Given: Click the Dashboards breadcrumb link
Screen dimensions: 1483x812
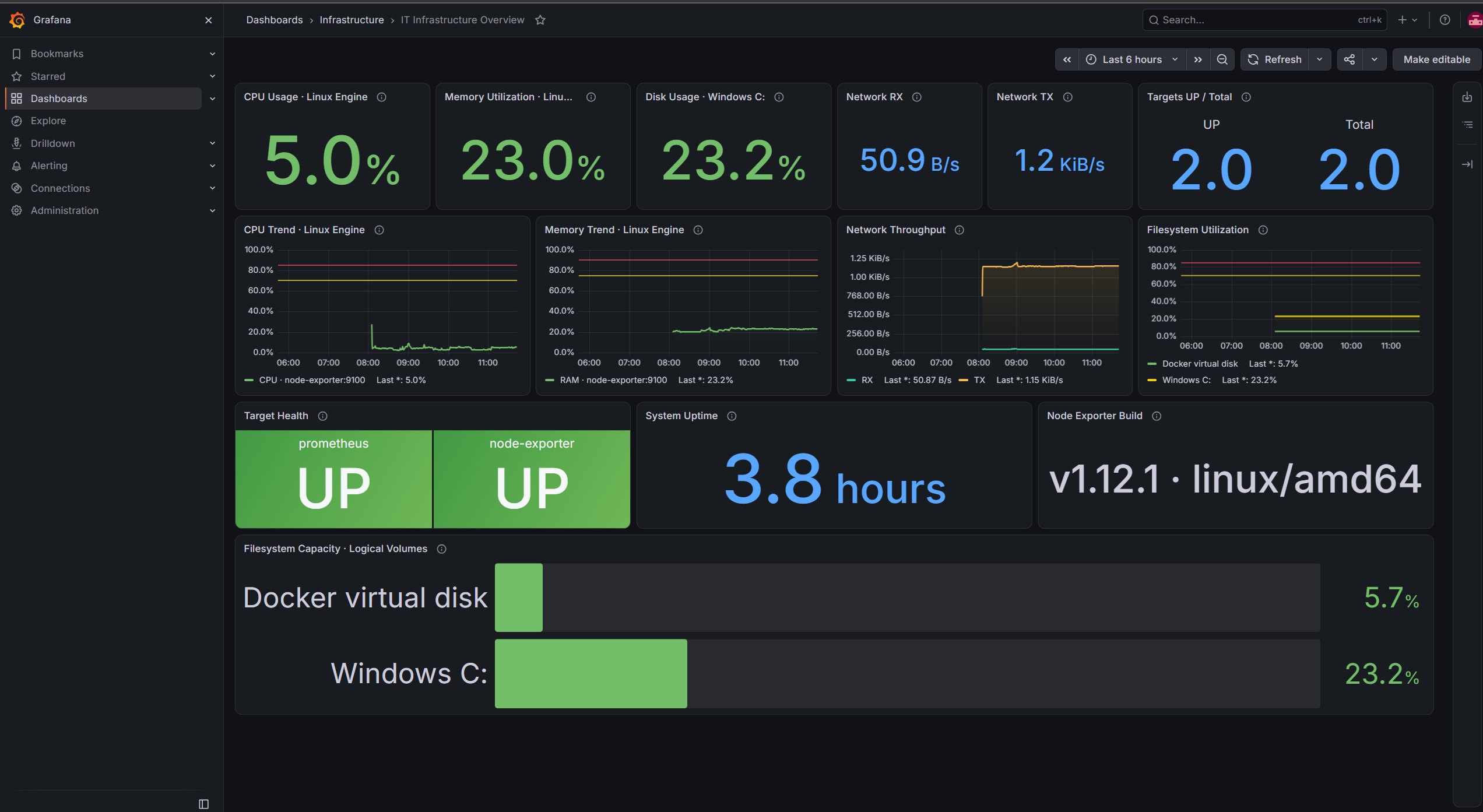Looking at the screenshot, I should coord(275,20).
